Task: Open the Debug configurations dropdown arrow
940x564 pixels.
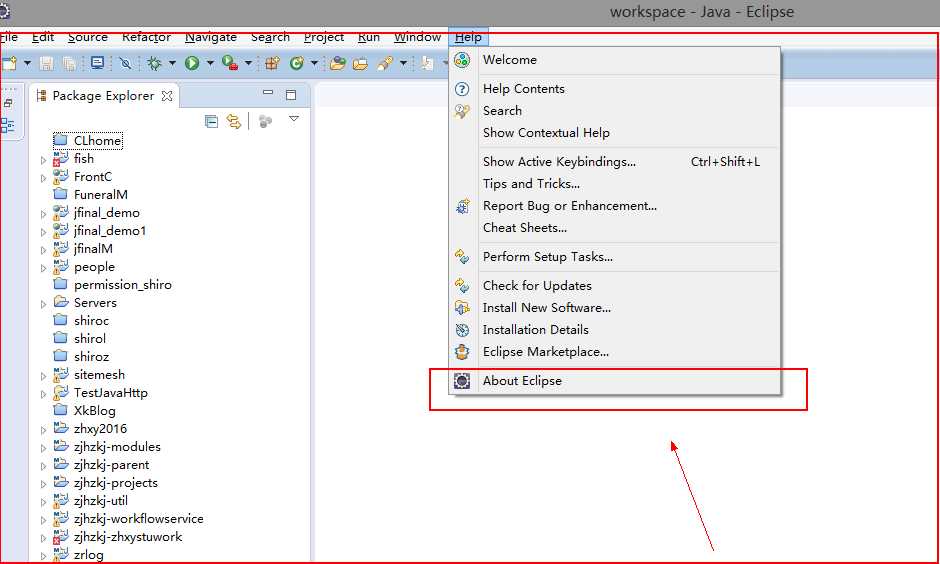Action: [172, 63]
